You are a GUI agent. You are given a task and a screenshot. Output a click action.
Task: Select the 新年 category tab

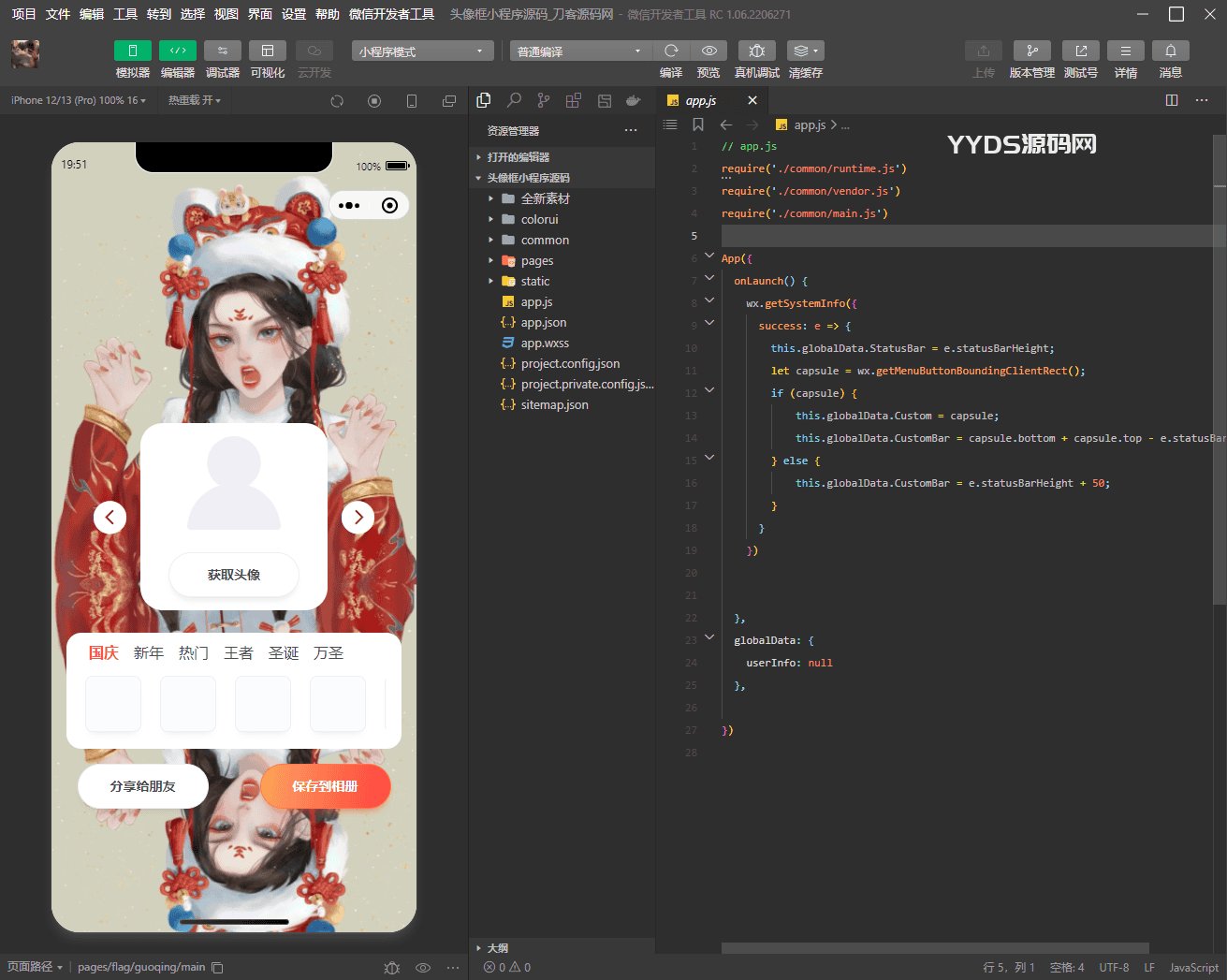[x=149, y=653]
